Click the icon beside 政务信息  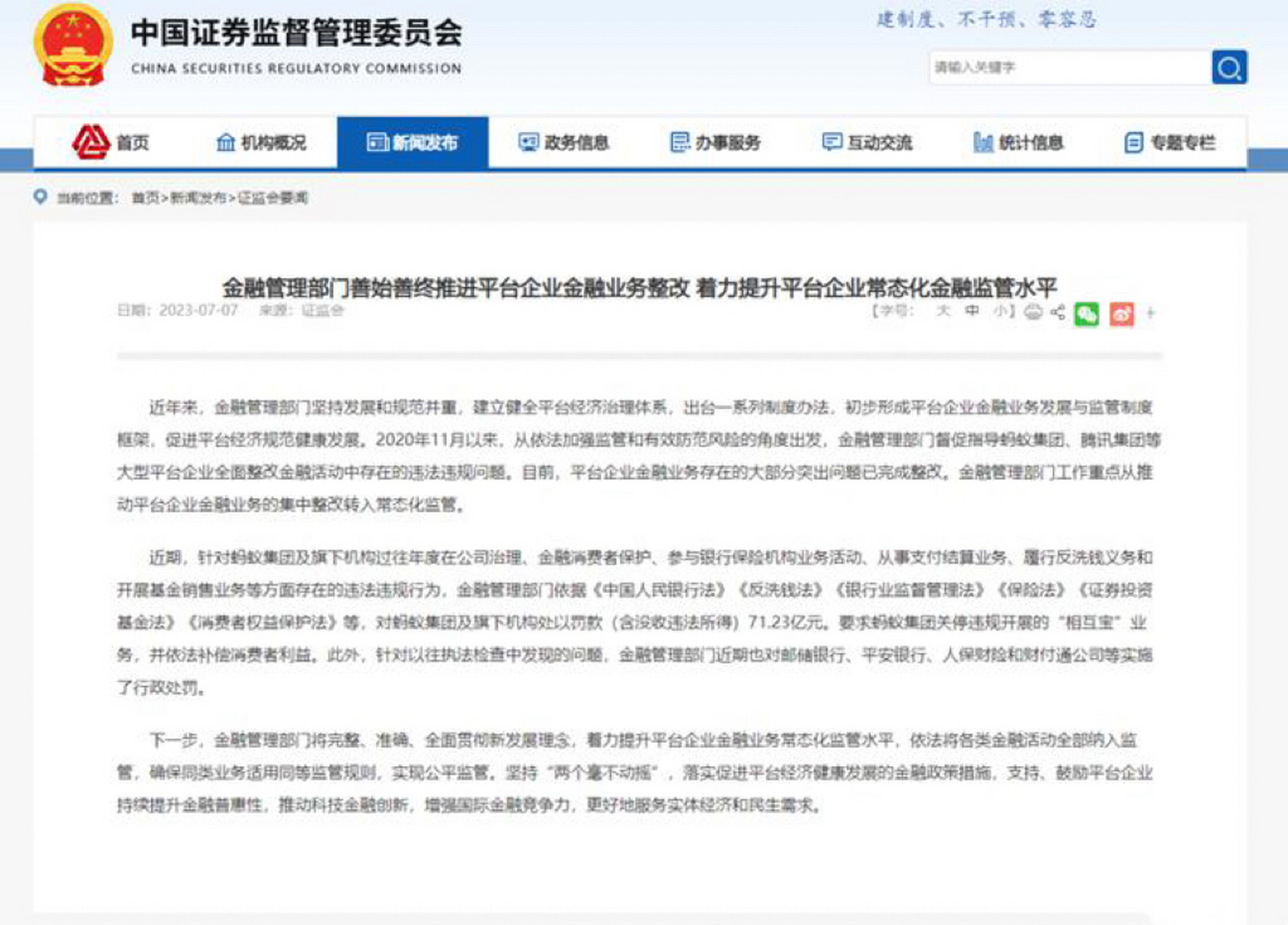(529, 142)
